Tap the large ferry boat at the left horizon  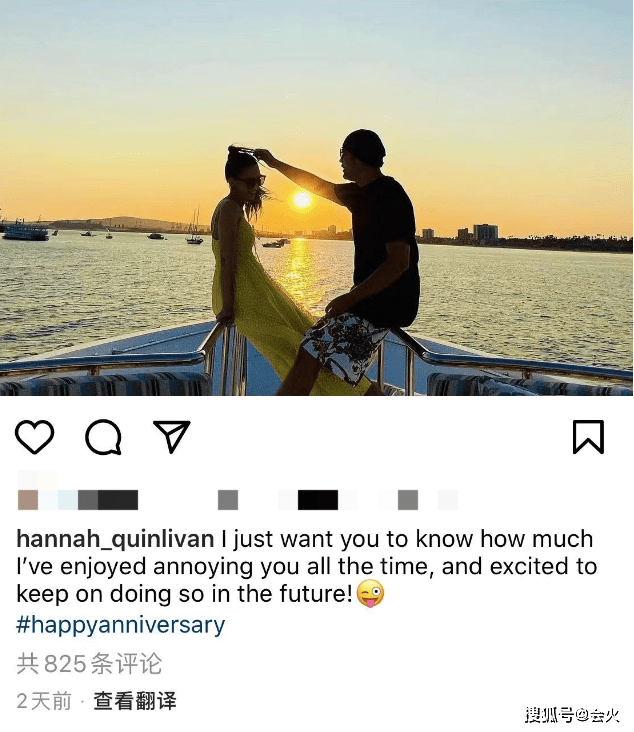tap(25, 231)
